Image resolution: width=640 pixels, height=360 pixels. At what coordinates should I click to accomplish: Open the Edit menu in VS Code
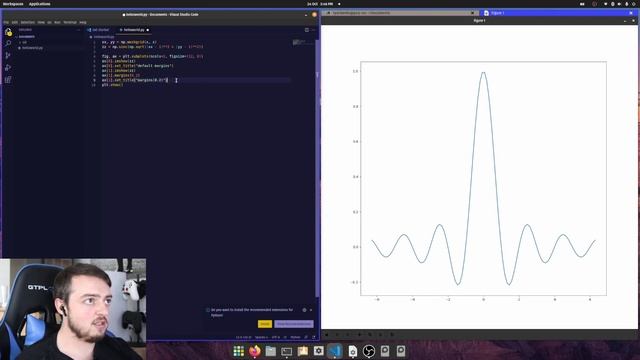tap(15, 22)
